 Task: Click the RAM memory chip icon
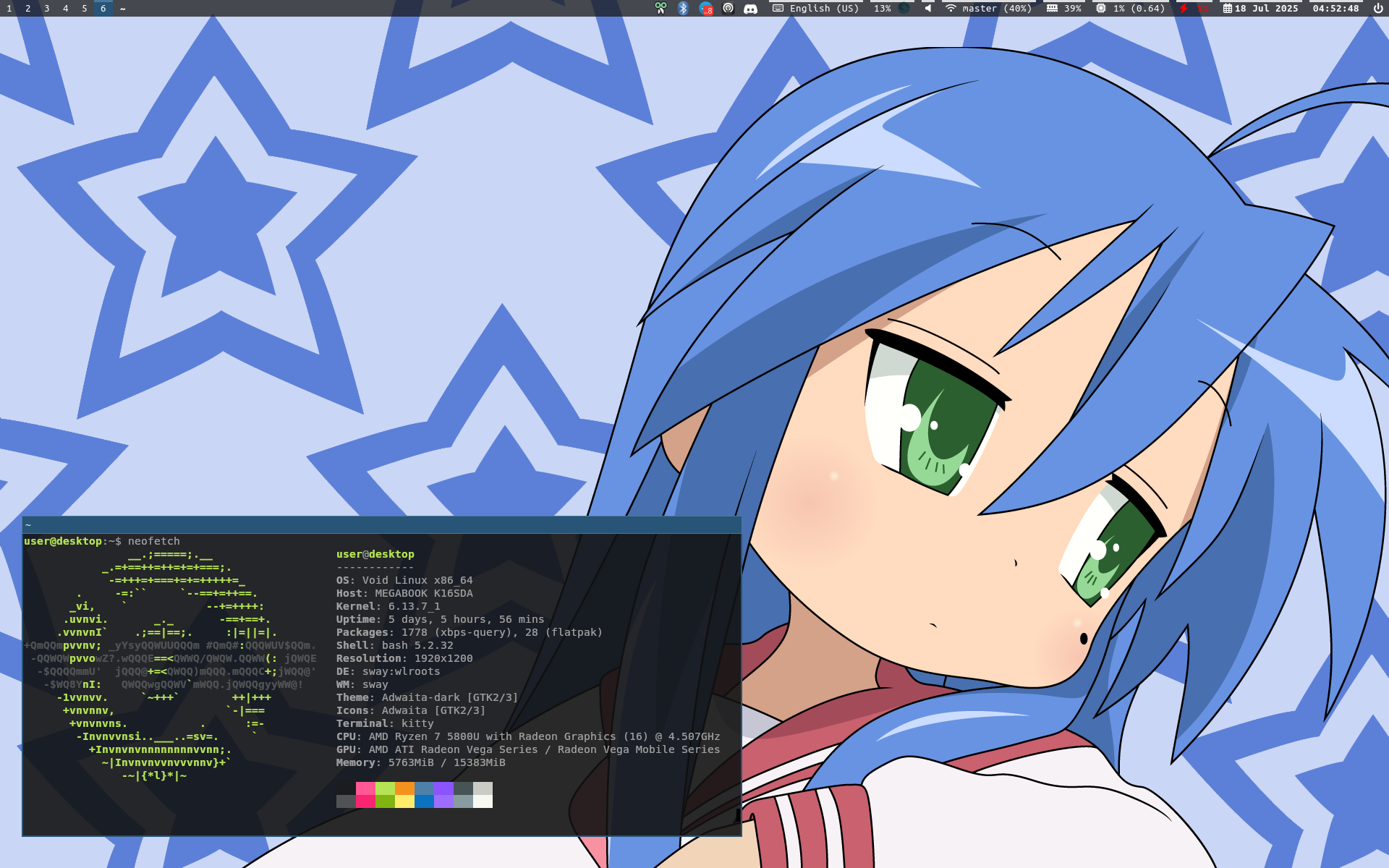[1052, 9]
